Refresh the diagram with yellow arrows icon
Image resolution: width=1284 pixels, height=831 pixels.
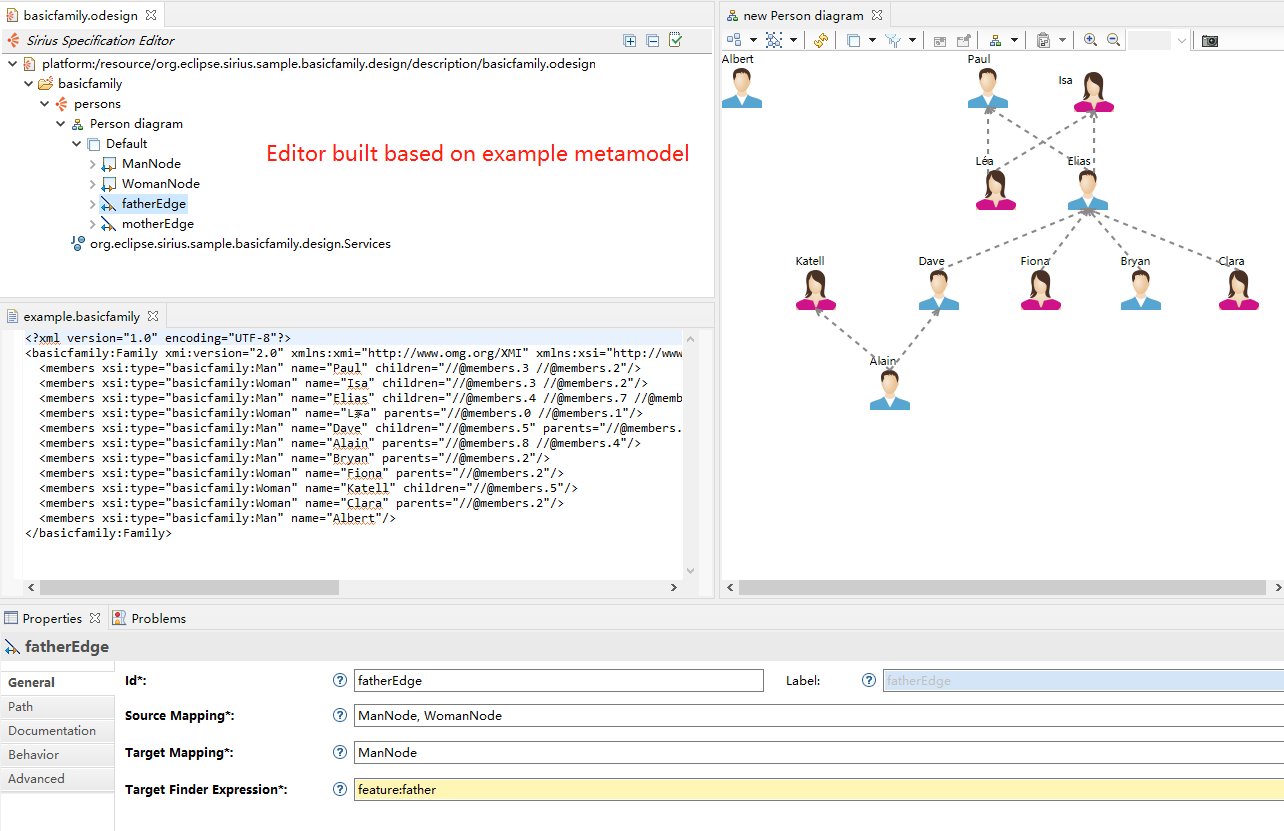point(821,40)
